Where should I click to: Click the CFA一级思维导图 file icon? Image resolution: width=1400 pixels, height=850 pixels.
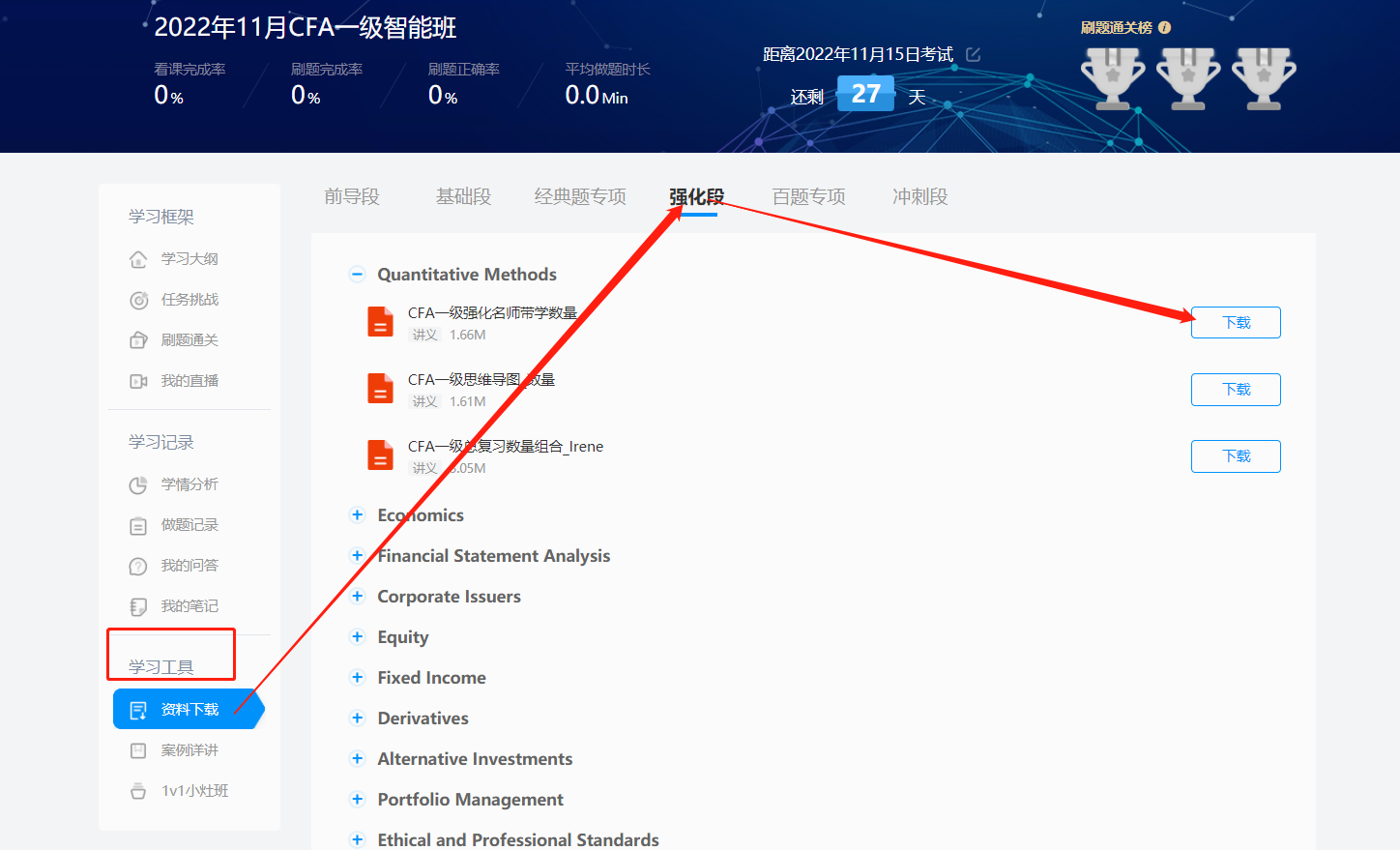(380, 388)
